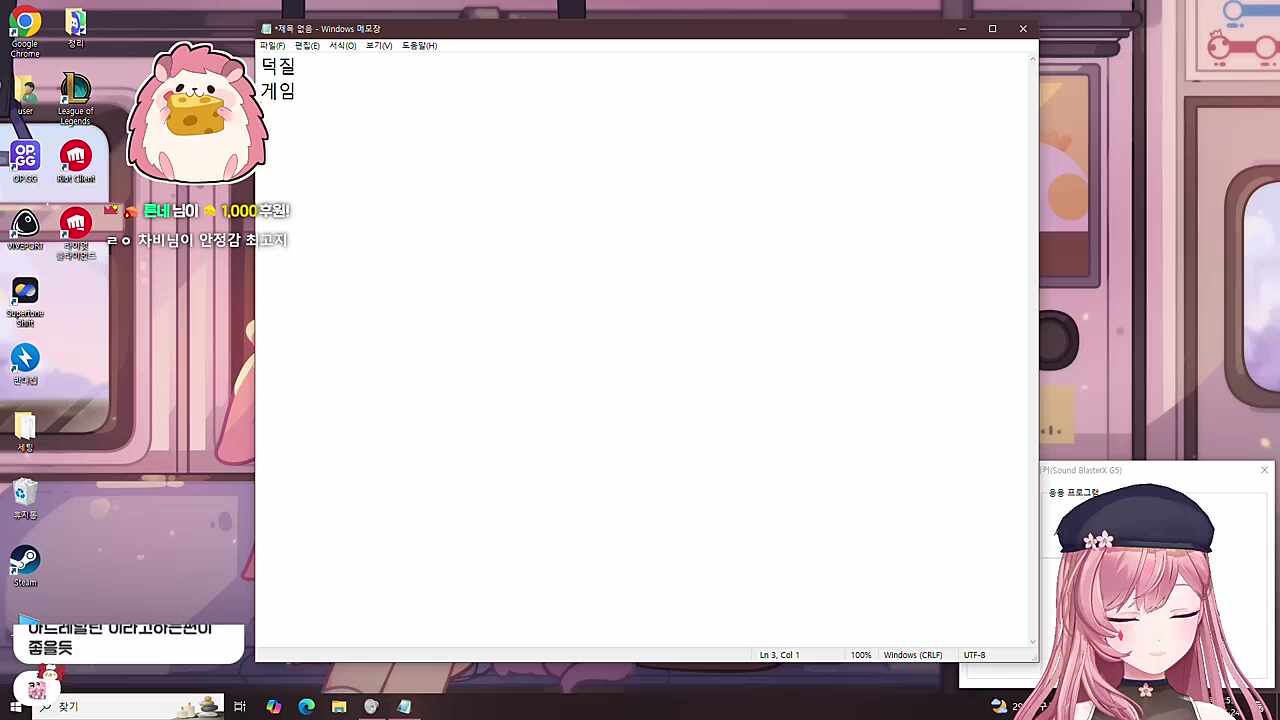Open the 서식(O) menu in Notepad
This screenshot has height=720, width=1280.
coord(343,46)
